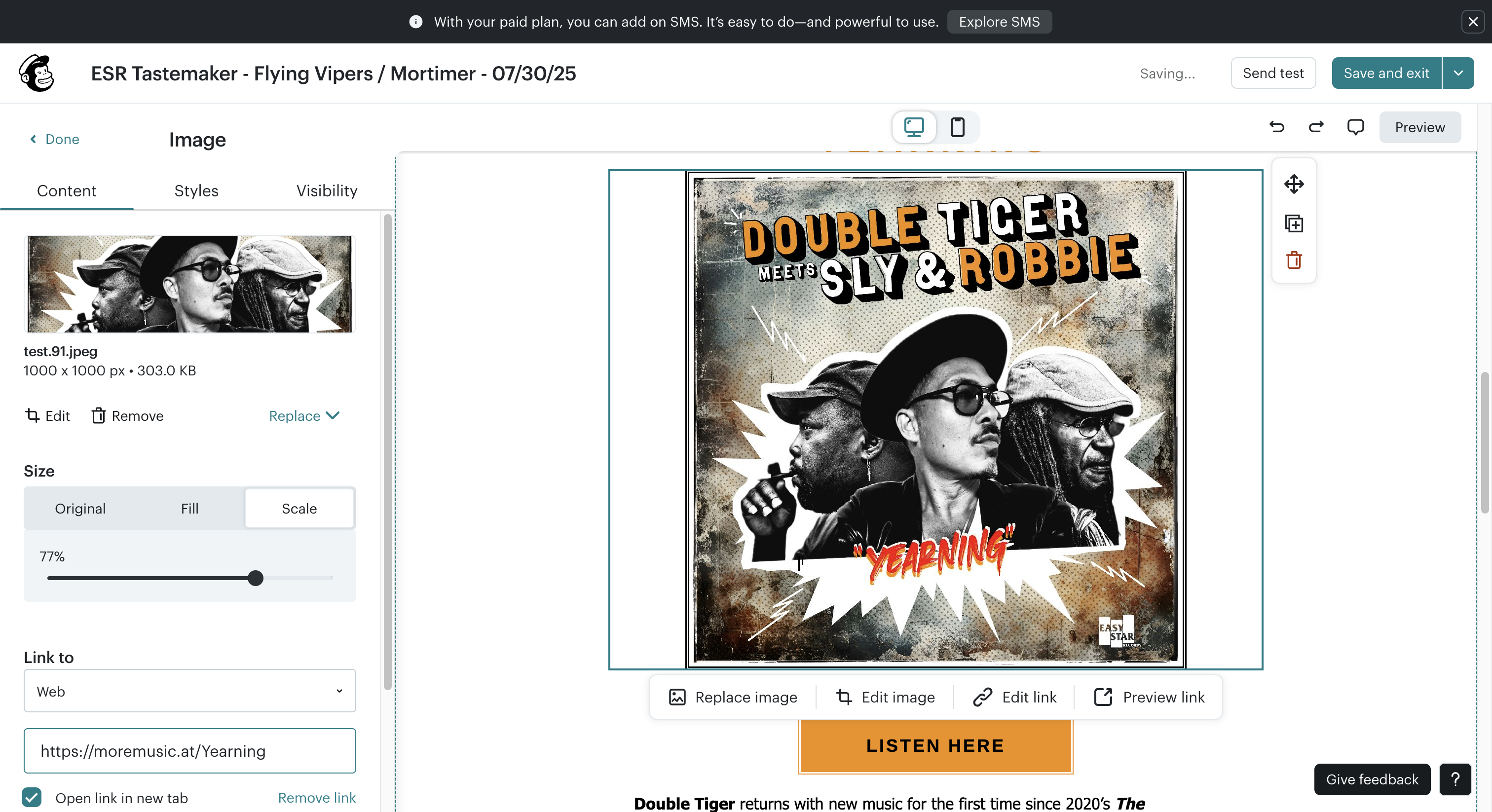Open the Link to Web dropdown
The height and width of the screenshot is (812, 1492).
189,691
